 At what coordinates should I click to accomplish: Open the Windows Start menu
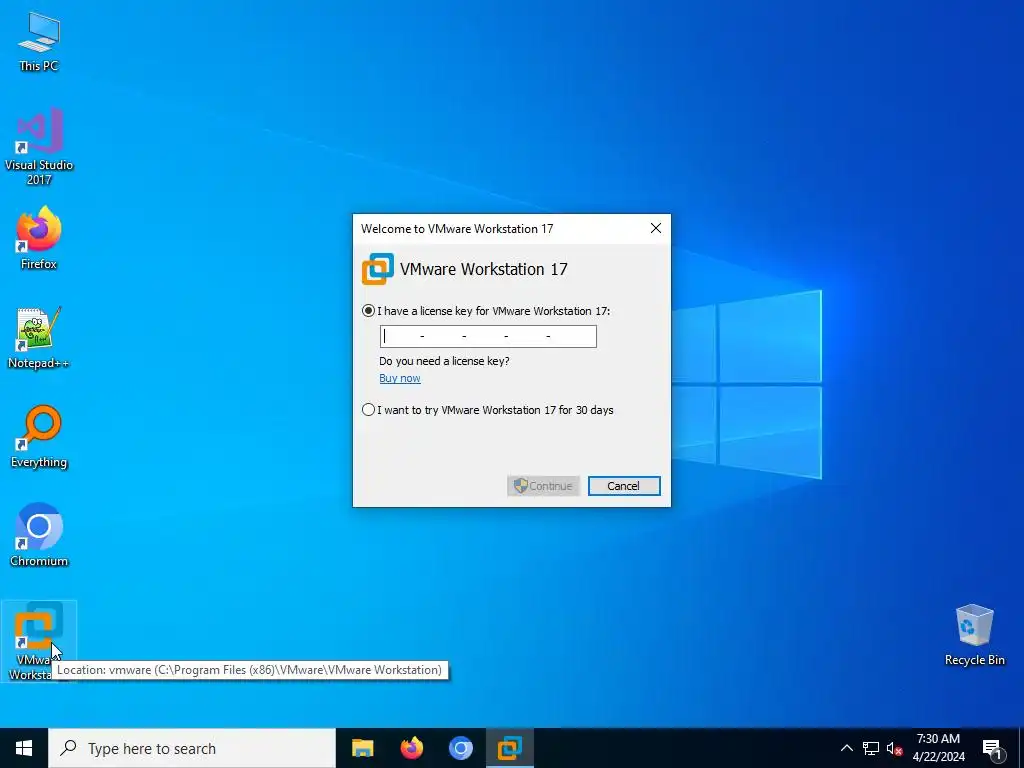24,748
